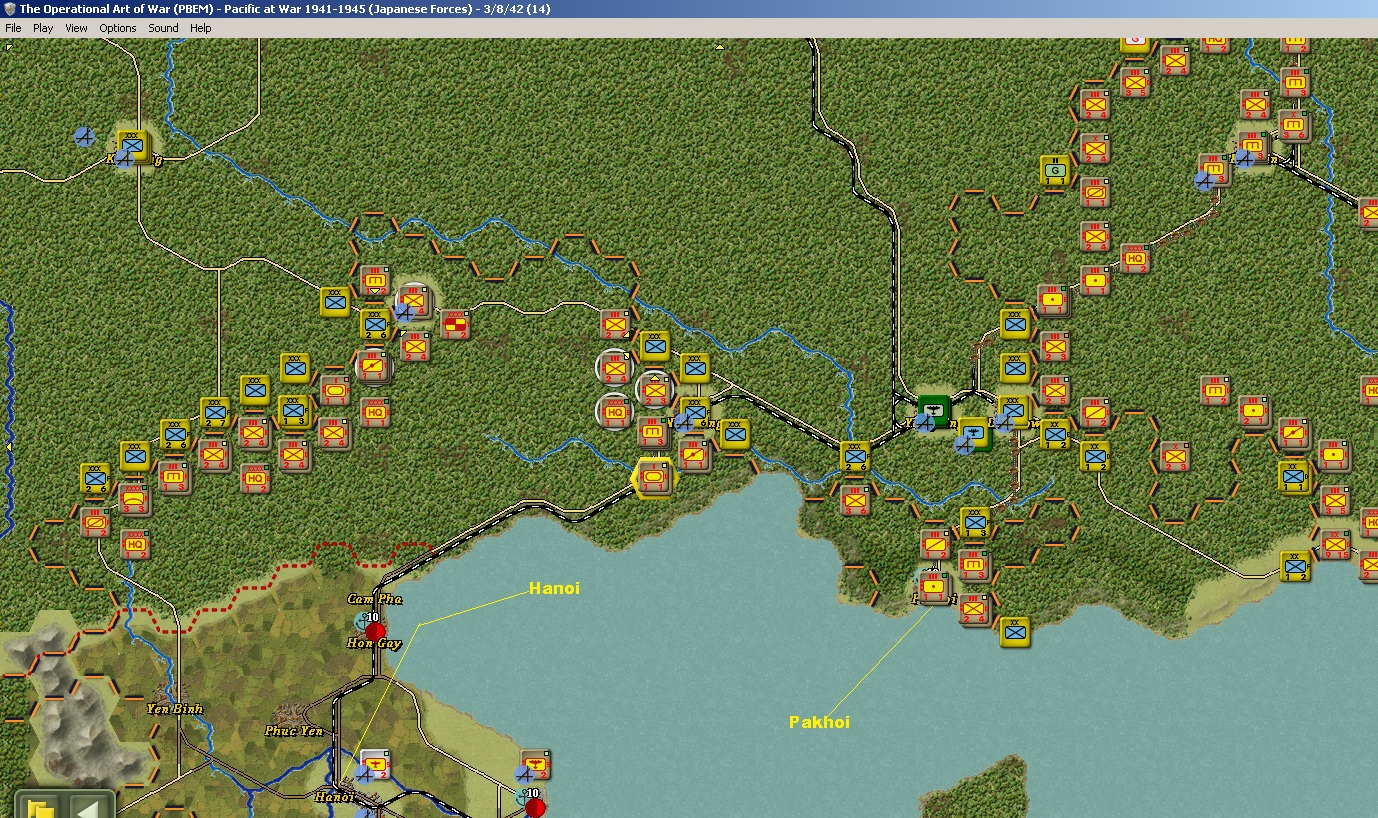Select the green unit counter marked G
The image size is (1378, 818).
point(1055,171)
